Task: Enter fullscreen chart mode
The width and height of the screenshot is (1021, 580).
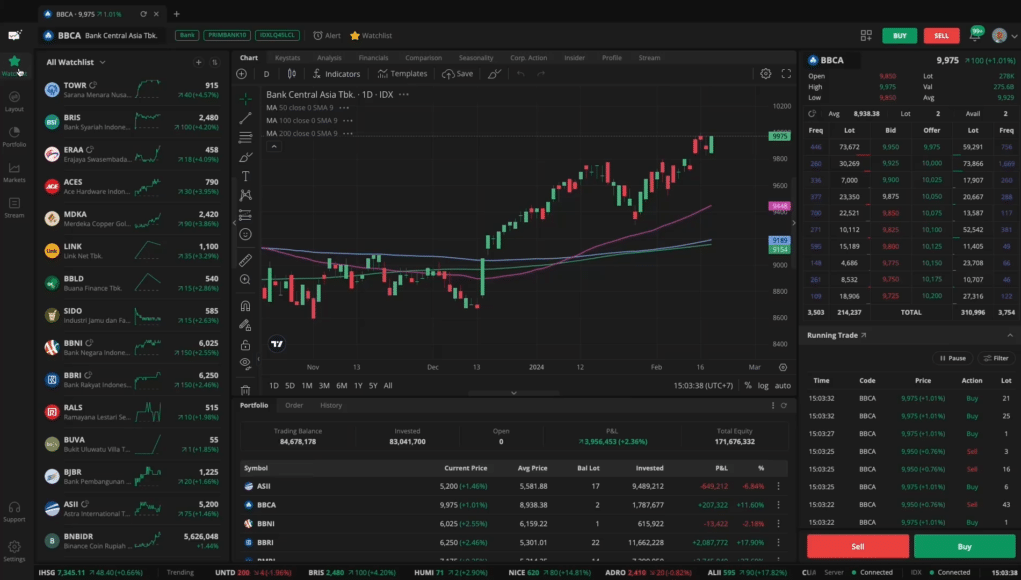Action: click(786, 74)
